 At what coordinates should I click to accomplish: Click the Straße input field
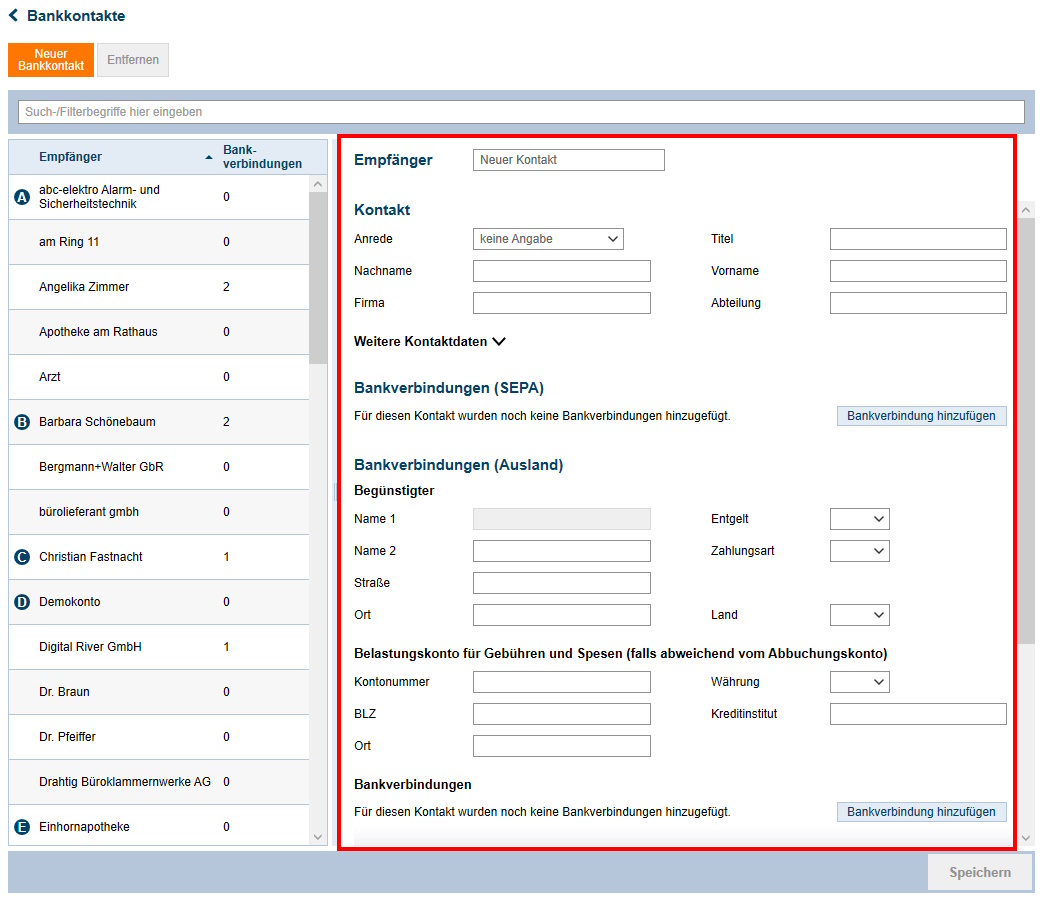click(x=562, y=583)
